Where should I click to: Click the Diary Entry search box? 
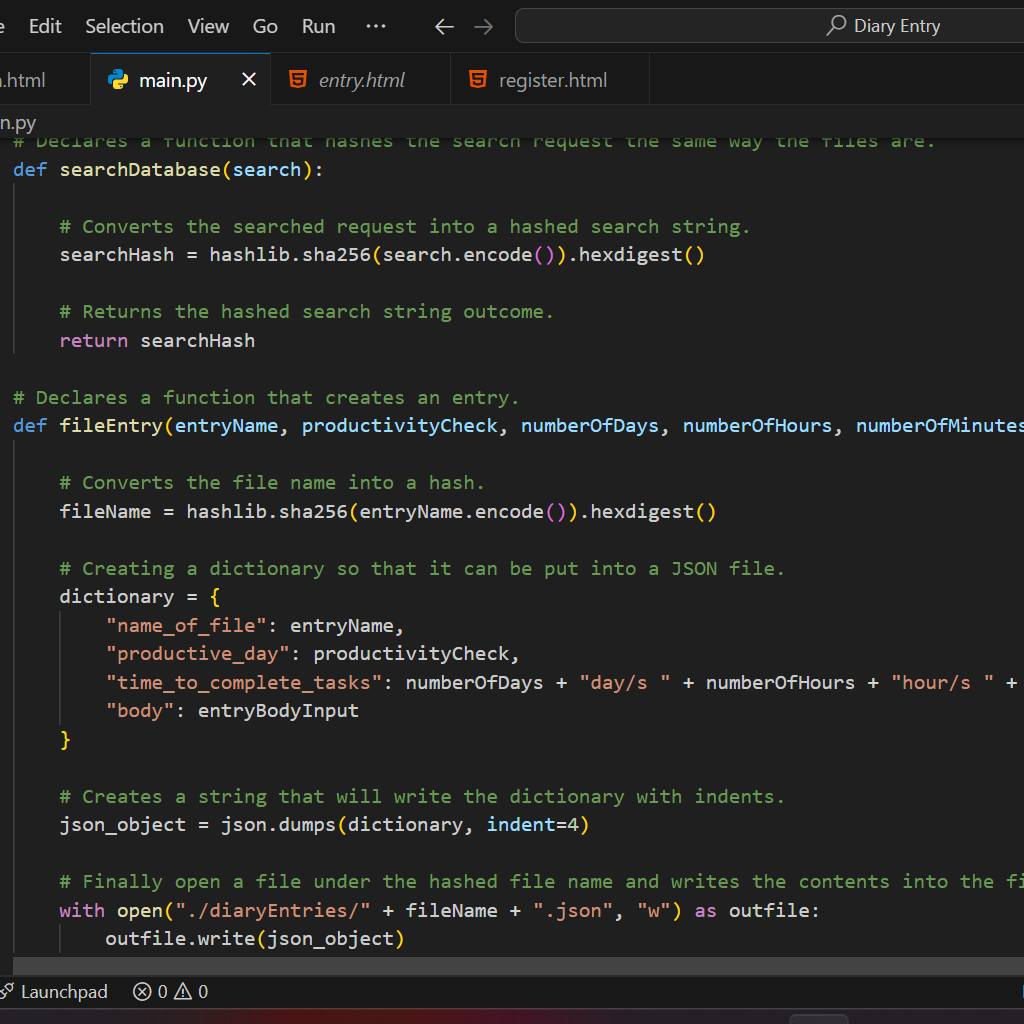point(770,25)
